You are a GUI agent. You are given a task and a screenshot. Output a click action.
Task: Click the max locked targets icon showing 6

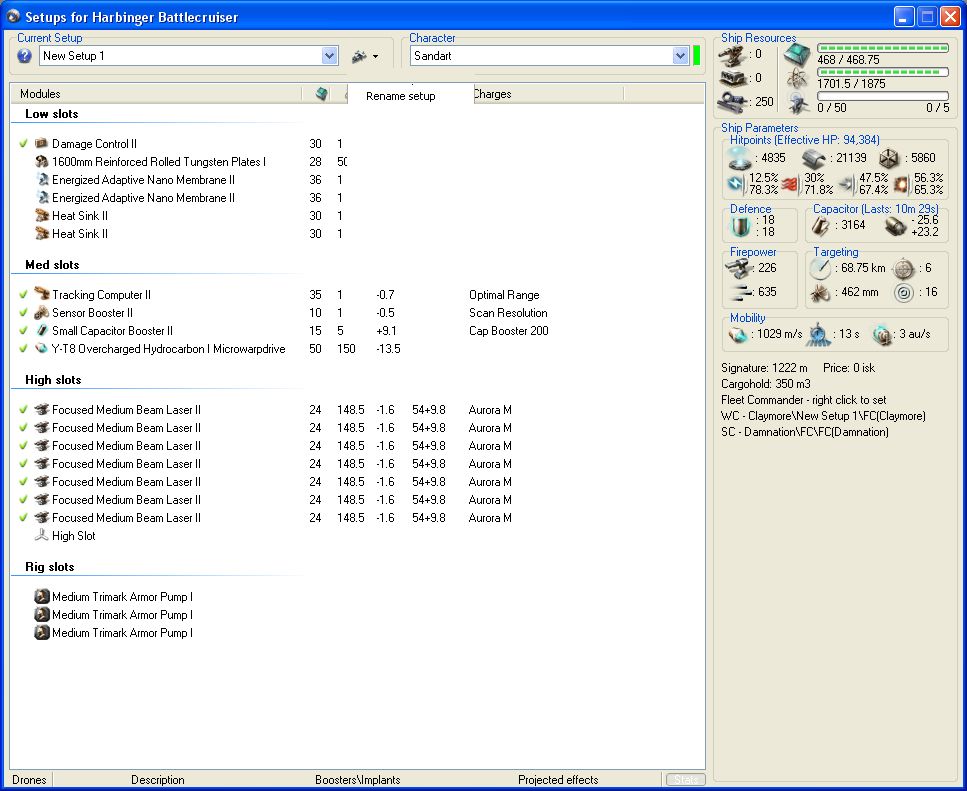pos(903,268)
